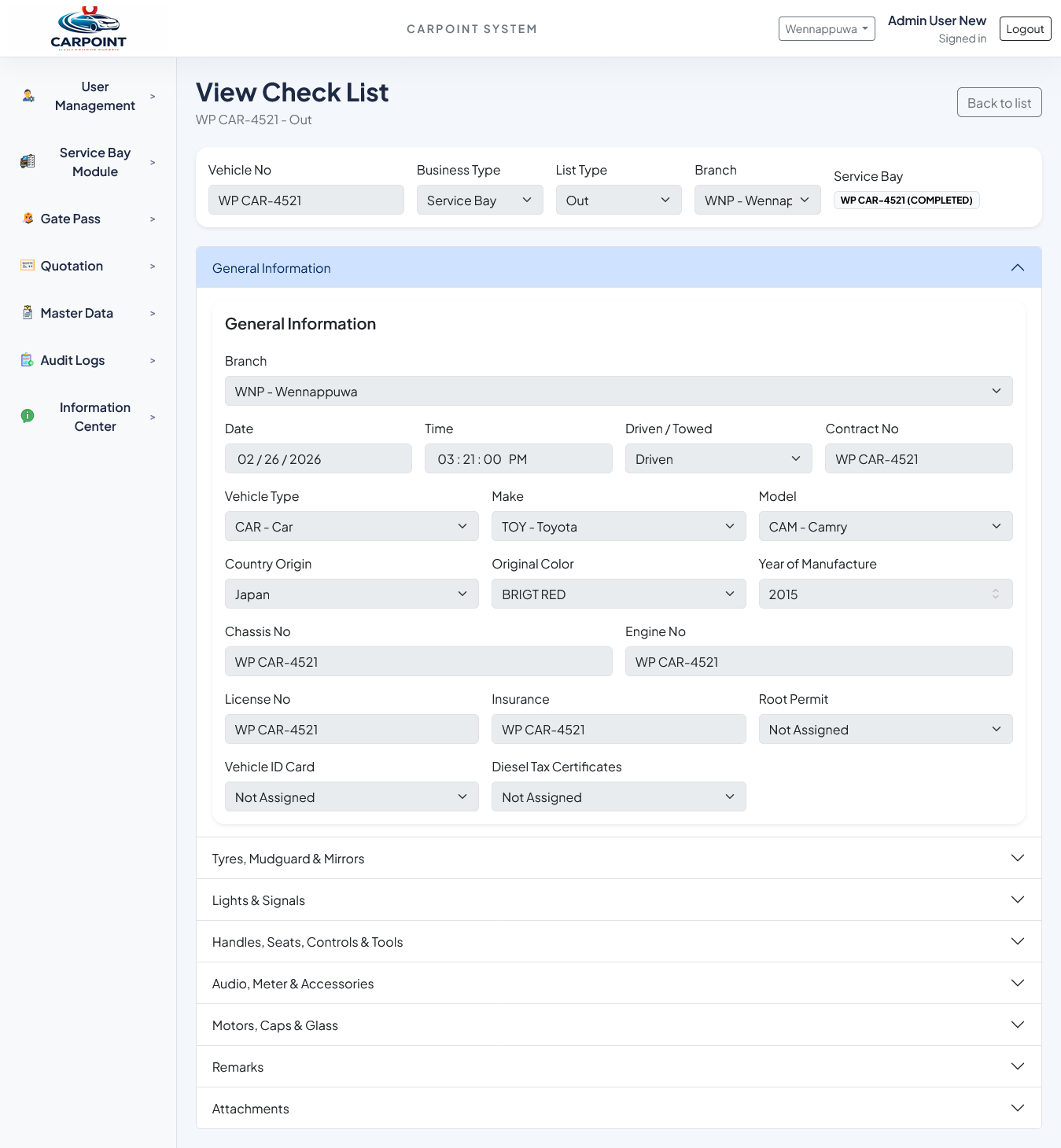Click the Carpoint logo
The width and height of the screenshot is (1061, 1148).
point(88,28)
